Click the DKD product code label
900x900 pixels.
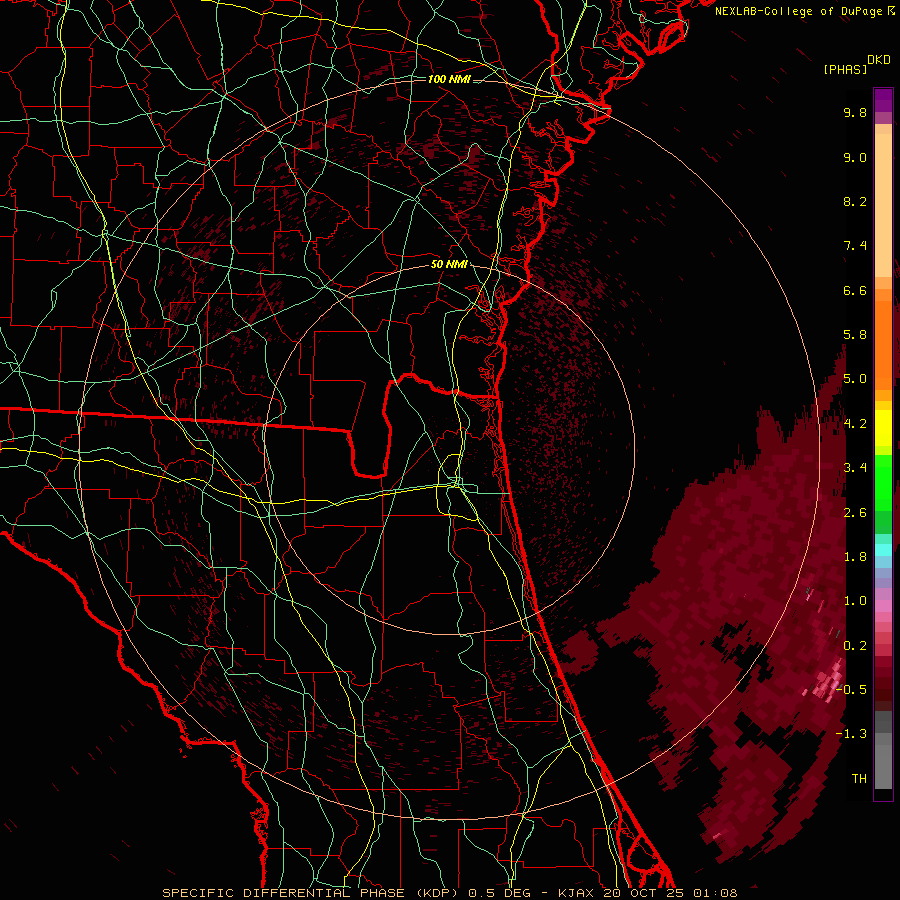879,59
